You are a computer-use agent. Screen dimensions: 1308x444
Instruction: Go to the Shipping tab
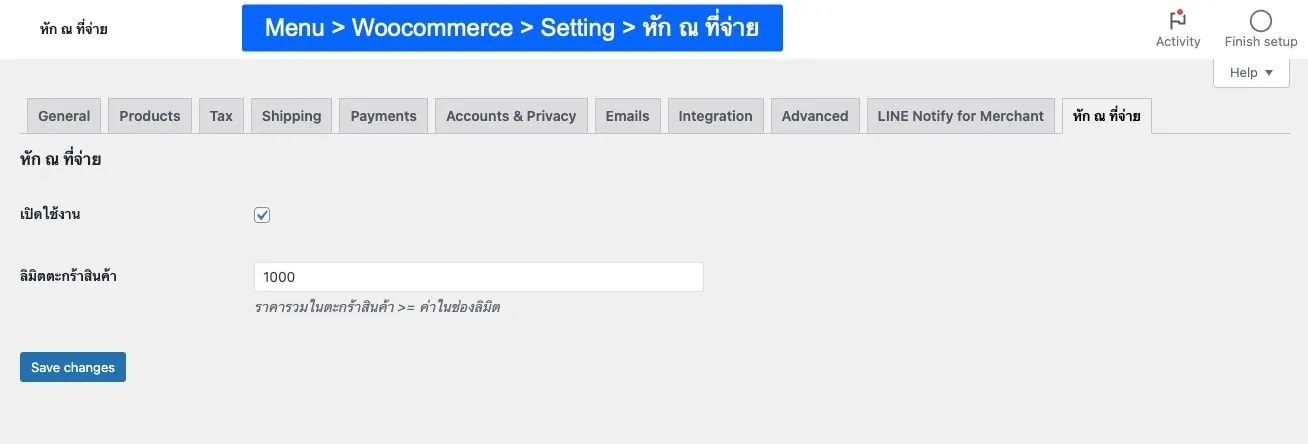291,116
